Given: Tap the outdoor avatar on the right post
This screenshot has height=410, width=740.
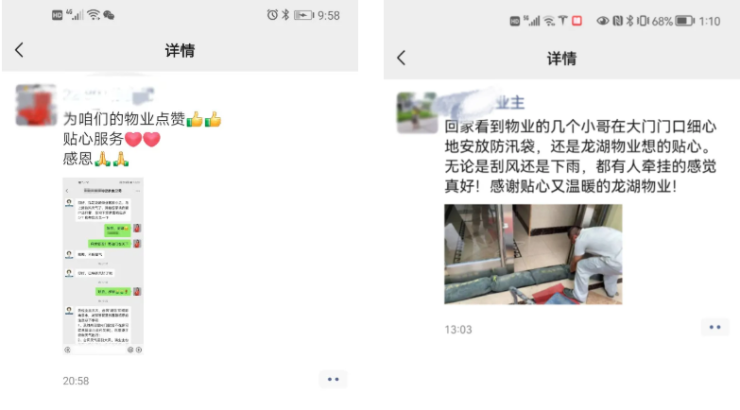Looking at the screenshot, I should coord(417,113).
